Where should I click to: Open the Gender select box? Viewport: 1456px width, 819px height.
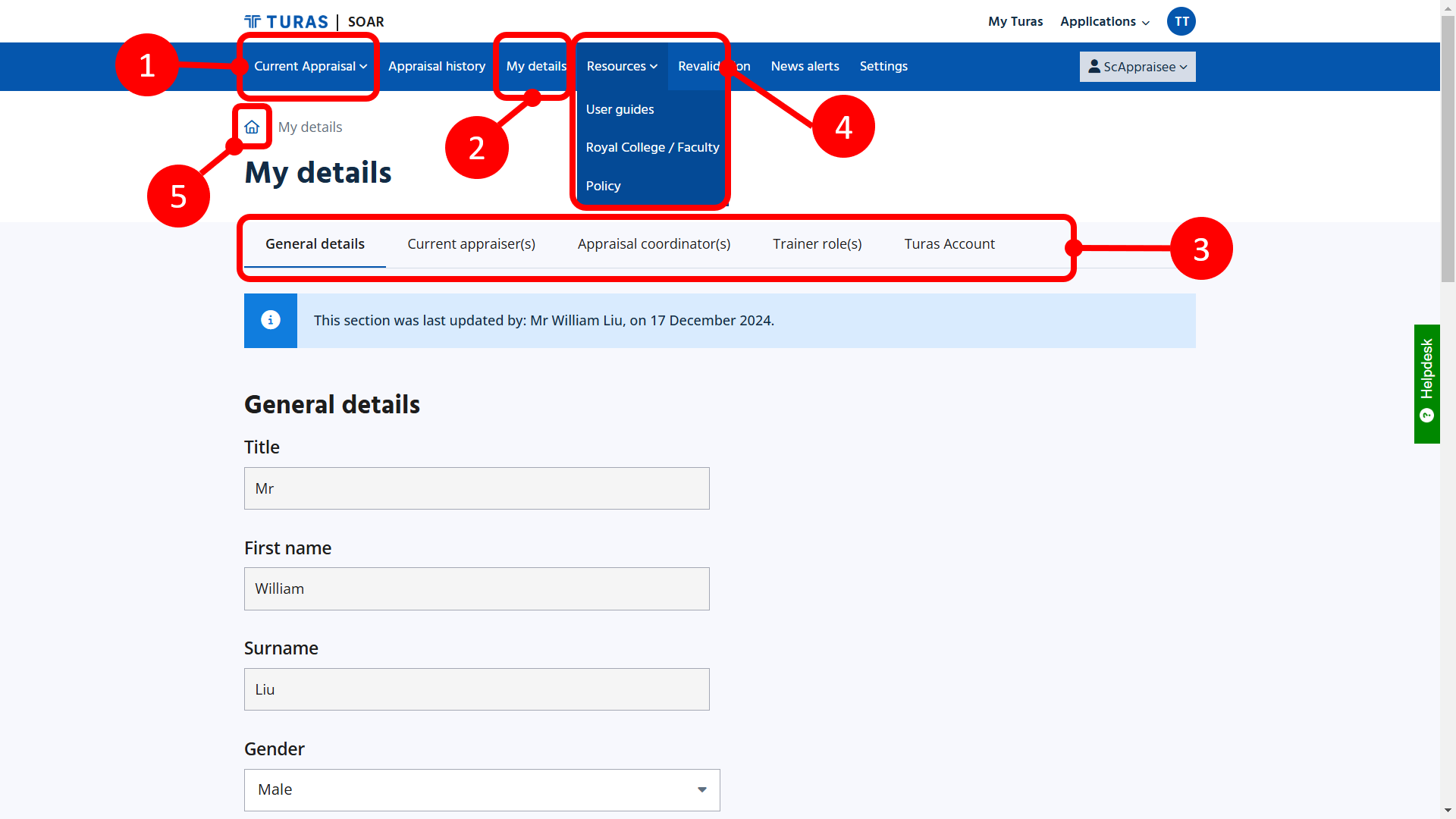tap(482, 789)
